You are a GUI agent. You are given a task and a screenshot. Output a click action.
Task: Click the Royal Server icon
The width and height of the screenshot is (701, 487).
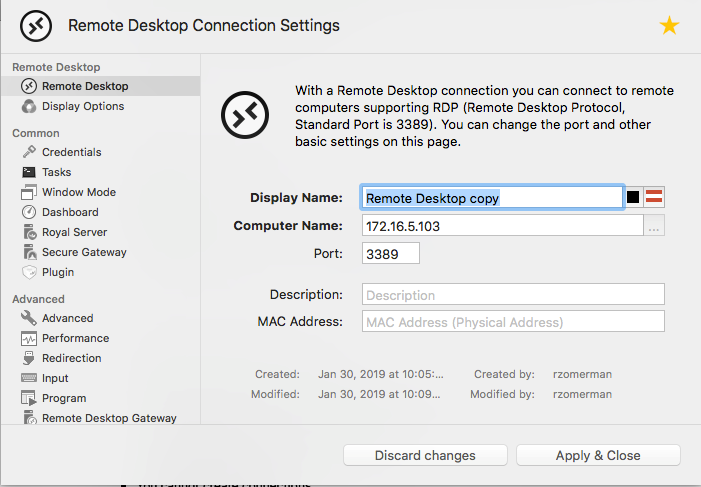[x=30, y=232]
